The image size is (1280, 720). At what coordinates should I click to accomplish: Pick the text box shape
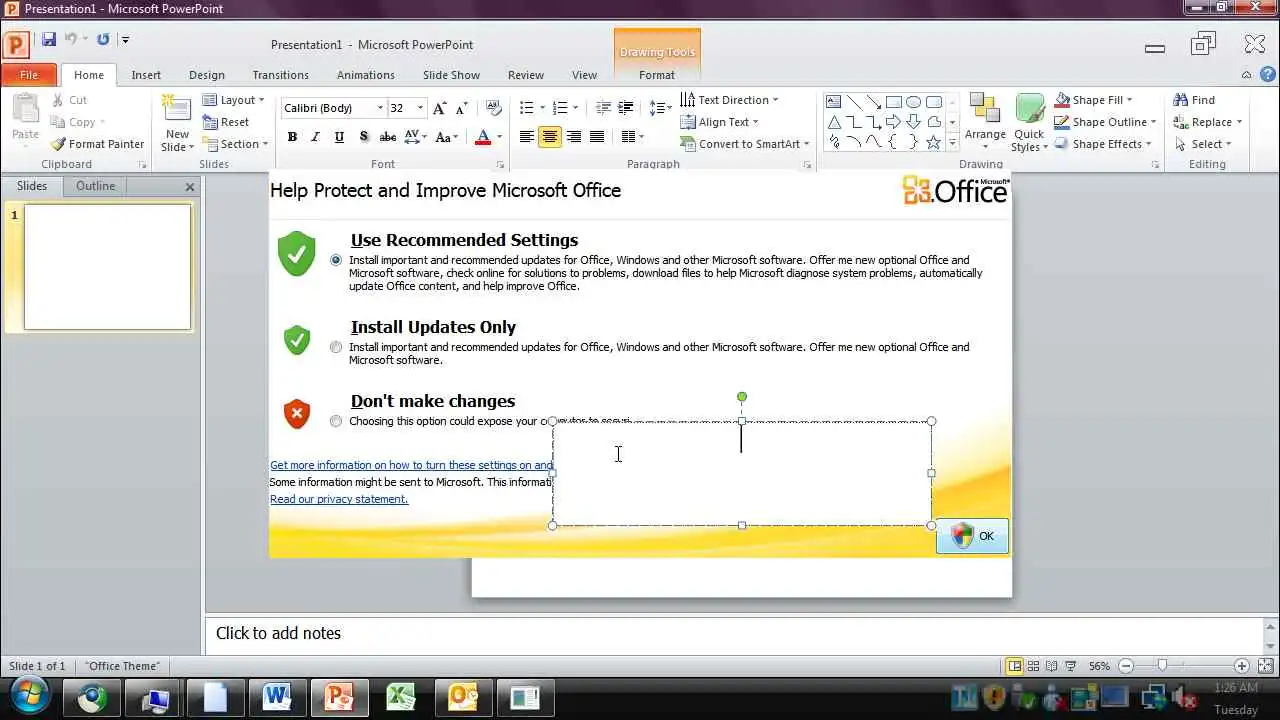[833, 102]
